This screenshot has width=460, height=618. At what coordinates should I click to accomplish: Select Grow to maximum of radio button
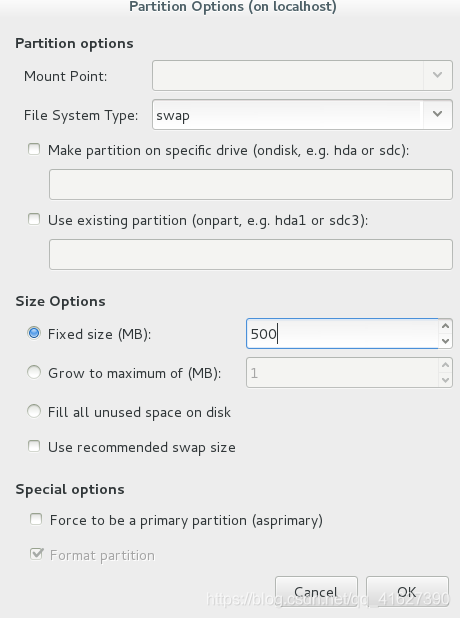[34, 372]
